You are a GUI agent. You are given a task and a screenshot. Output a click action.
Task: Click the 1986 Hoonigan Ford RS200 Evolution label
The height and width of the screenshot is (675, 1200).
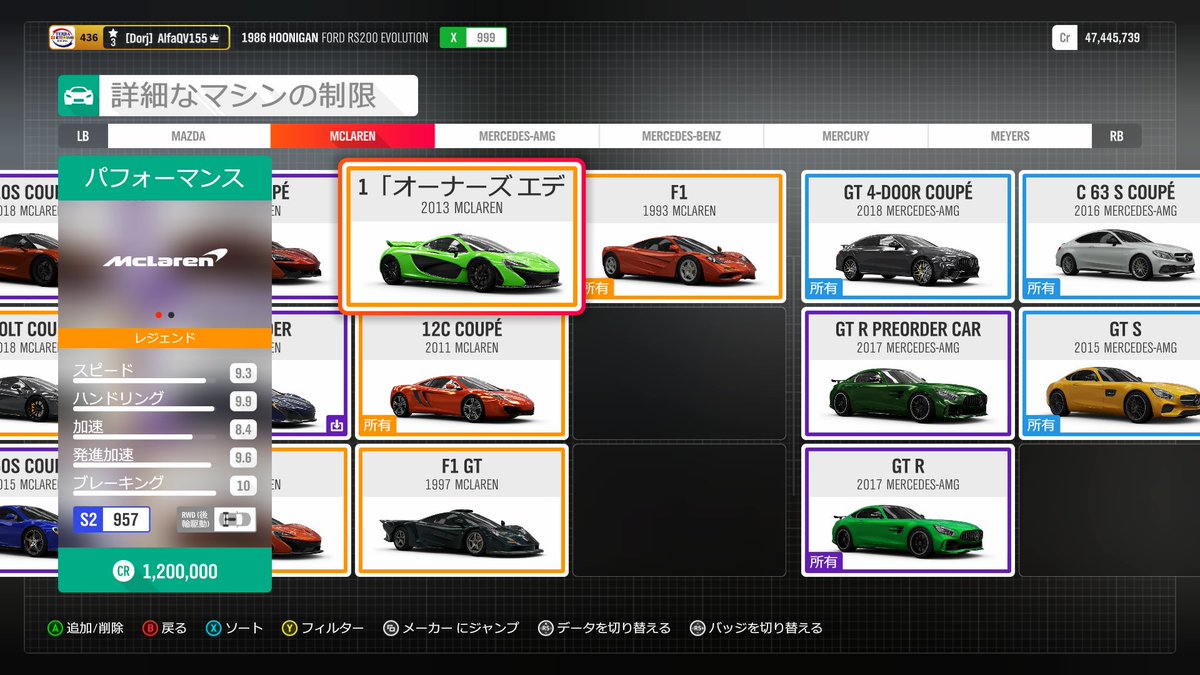(335, 38)
